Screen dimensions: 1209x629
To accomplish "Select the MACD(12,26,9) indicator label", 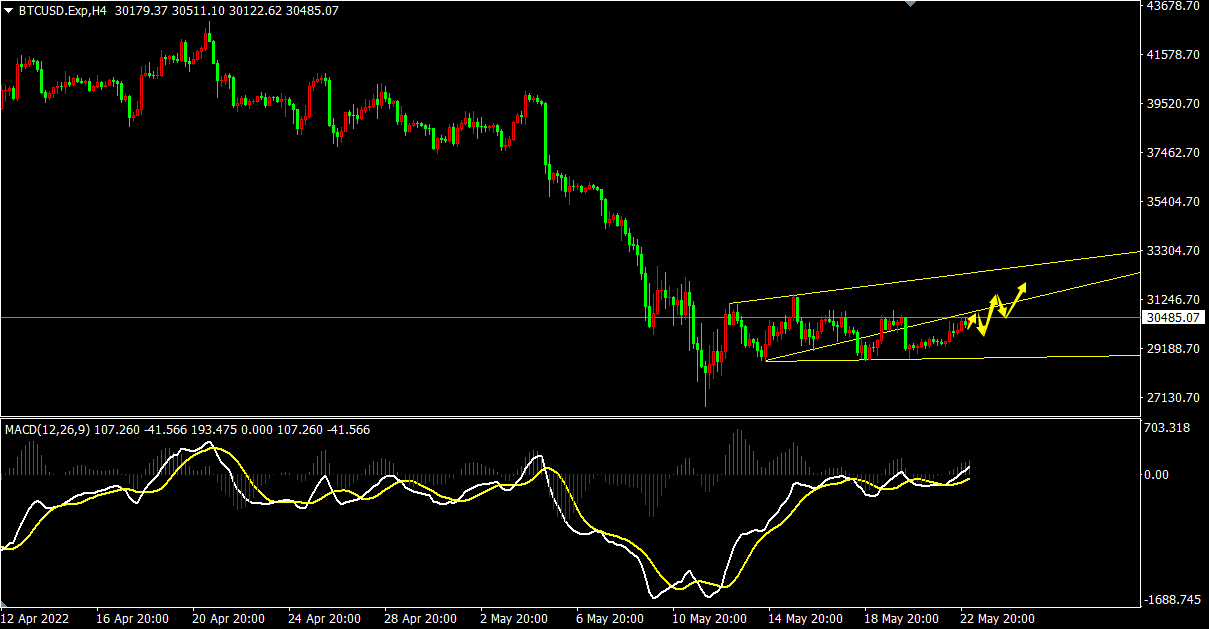I will [x=47, y=430].
